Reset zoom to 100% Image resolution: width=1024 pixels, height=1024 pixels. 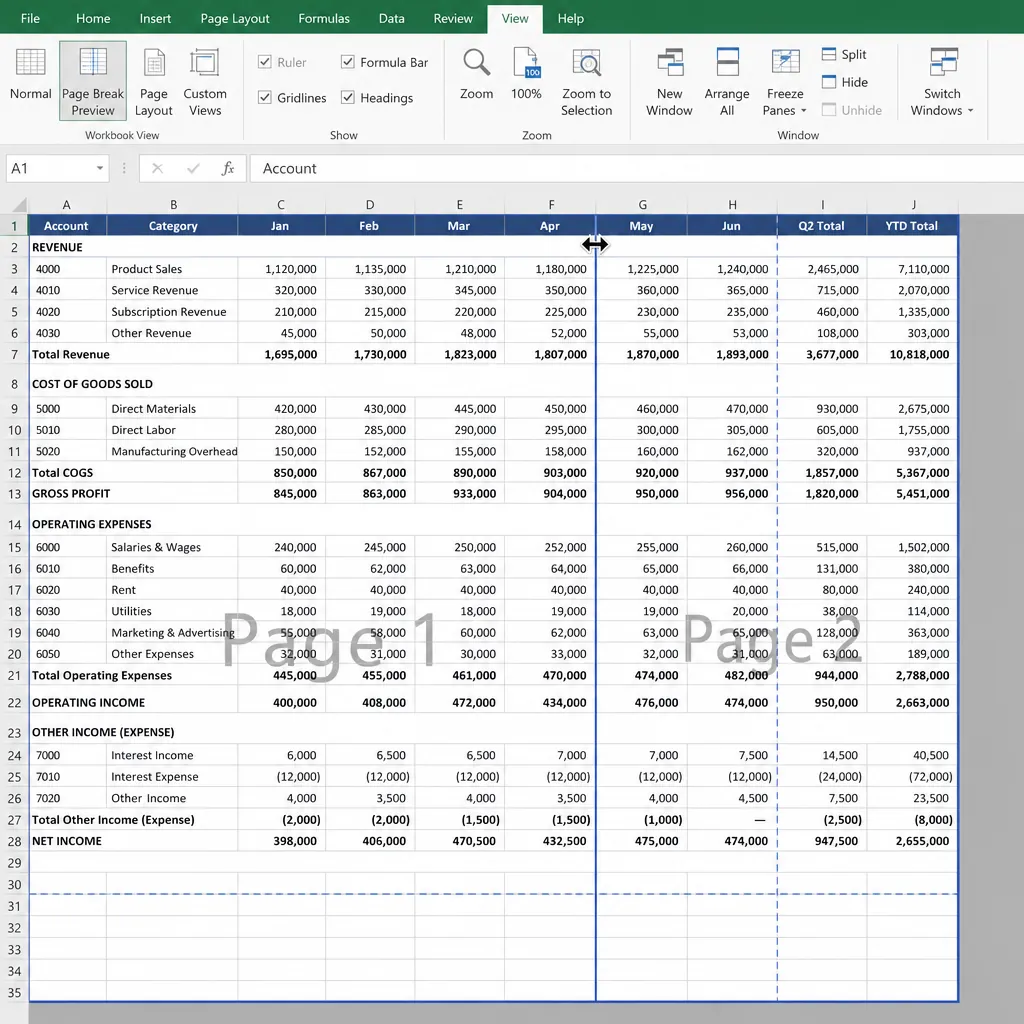pyautogui.click(x=526, y=74)
